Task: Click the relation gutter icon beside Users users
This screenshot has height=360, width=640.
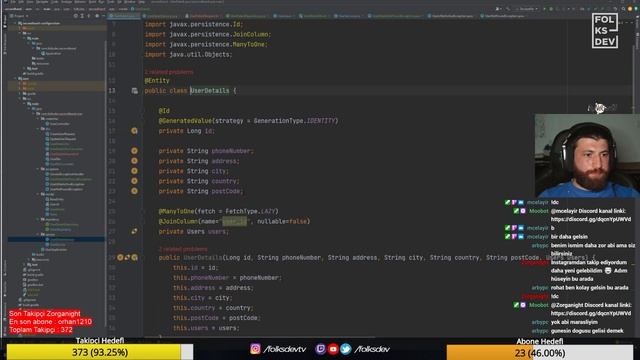Action: (134, 231)
